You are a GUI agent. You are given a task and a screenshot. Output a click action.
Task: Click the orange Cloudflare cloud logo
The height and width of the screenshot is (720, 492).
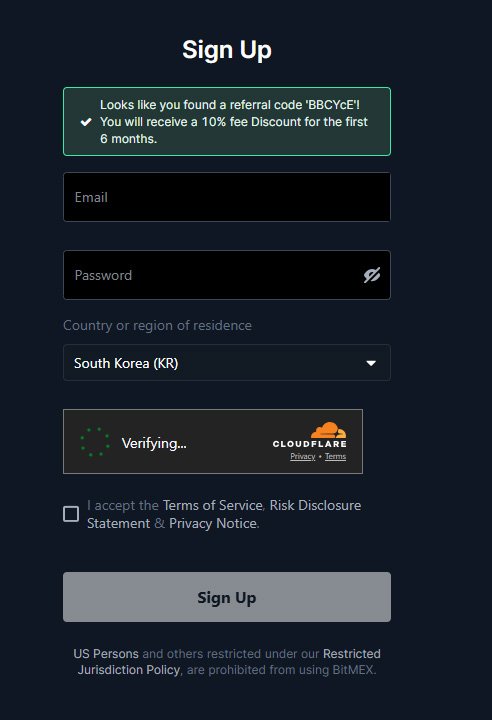328,430
